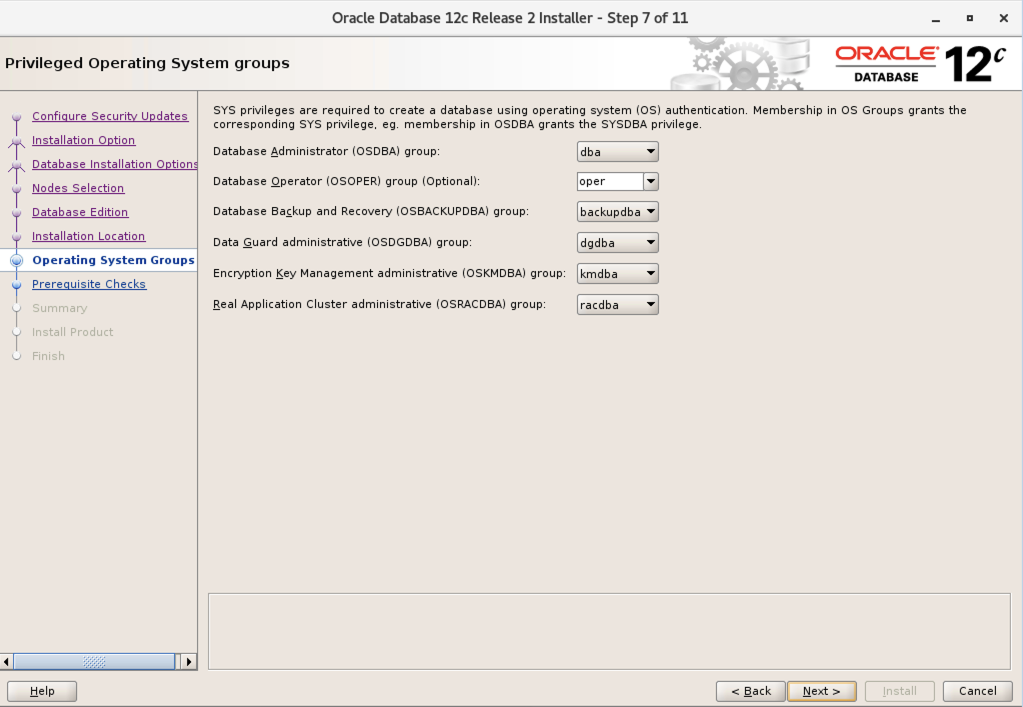Click the Database Installation Options step marker icon
The width and height of the screenshot is (1023, 707).
tap(17, 165)
